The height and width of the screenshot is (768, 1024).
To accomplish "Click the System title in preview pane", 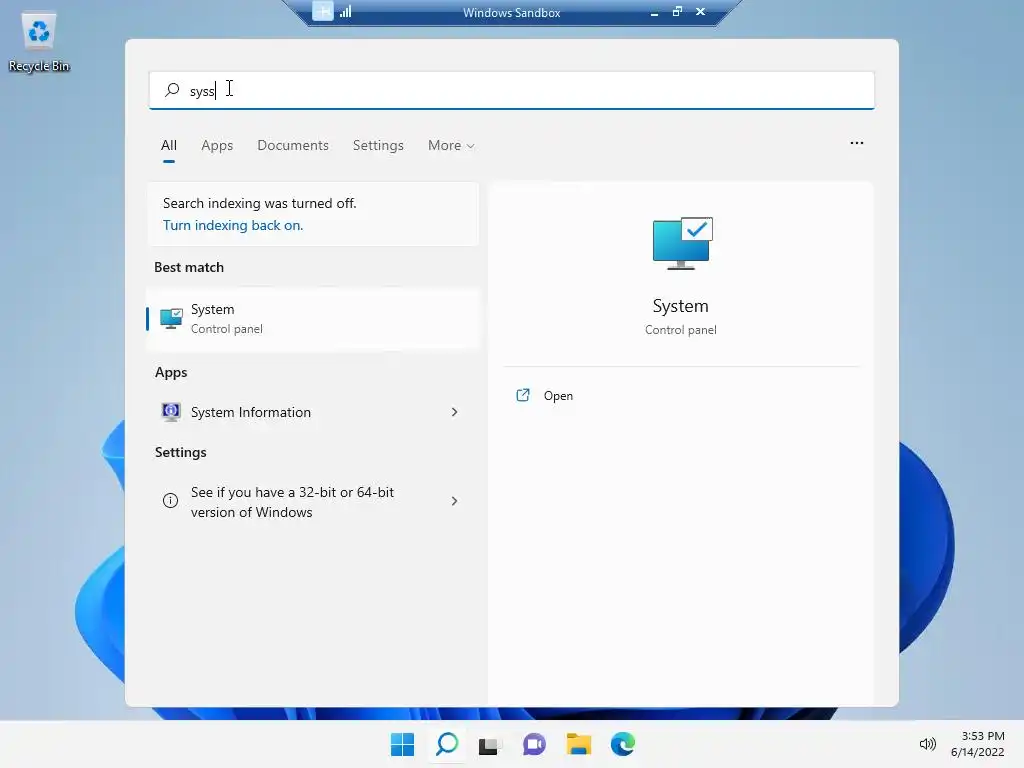I will pos(680,306).
